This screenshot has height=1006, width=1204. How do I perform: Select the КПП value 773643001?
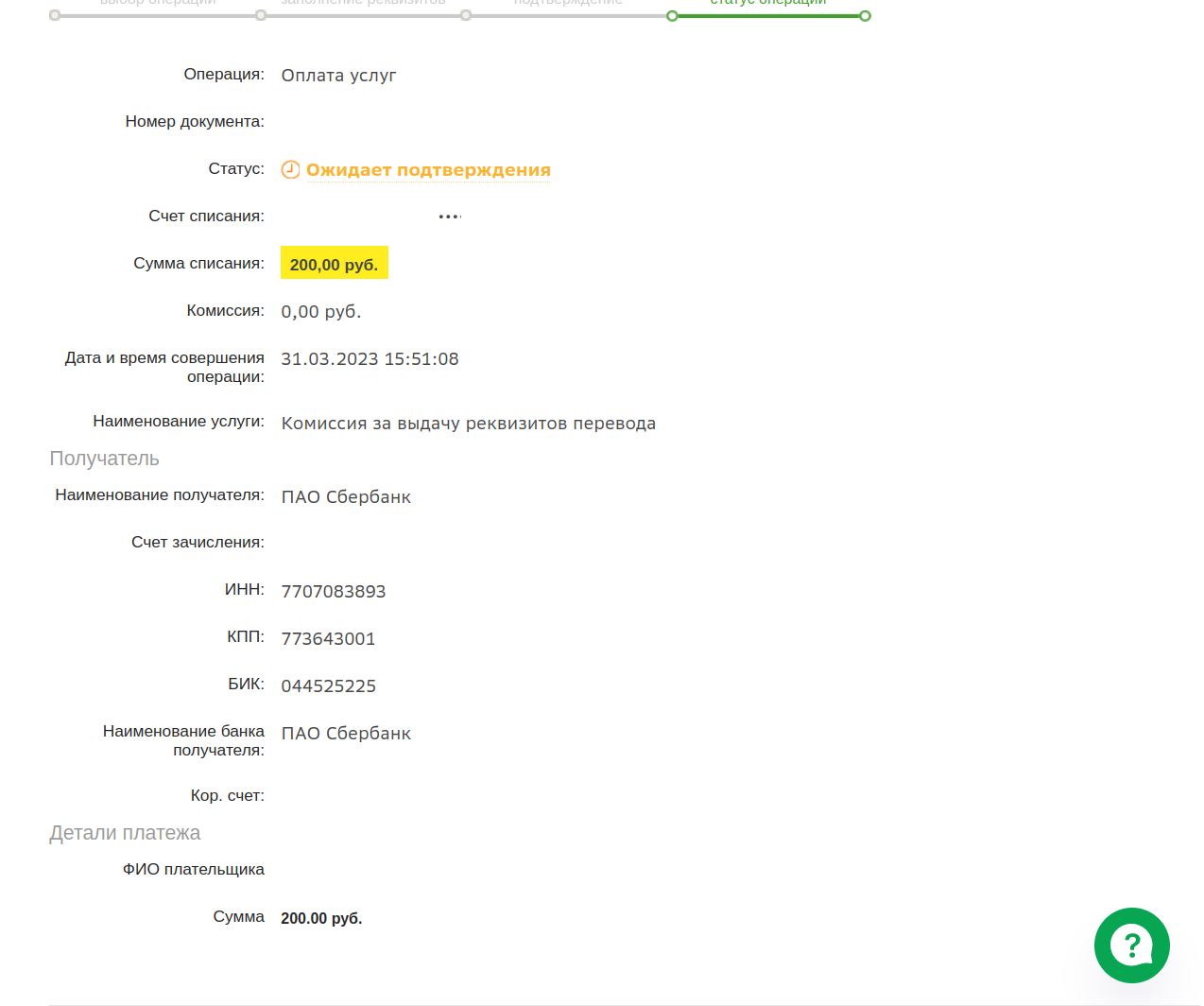[328, 639]
